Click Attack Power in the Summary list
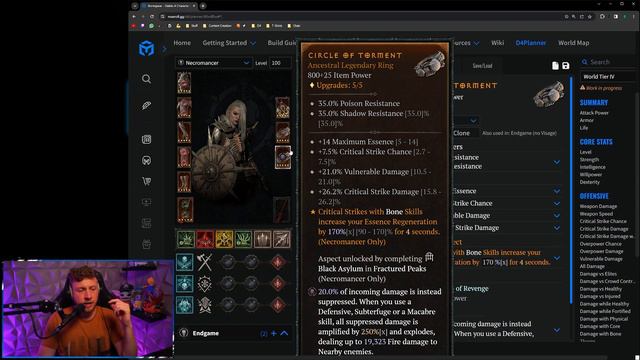This screenshot has height=360, width=640. tap(594, 113)
